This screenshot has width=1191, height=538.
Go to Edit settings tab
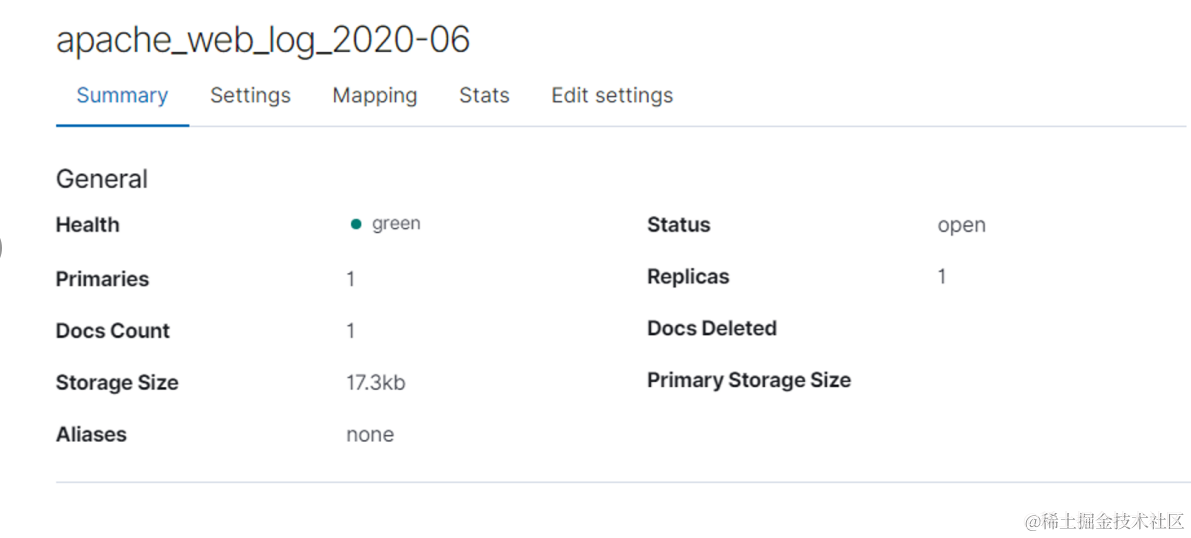point(612,96)
